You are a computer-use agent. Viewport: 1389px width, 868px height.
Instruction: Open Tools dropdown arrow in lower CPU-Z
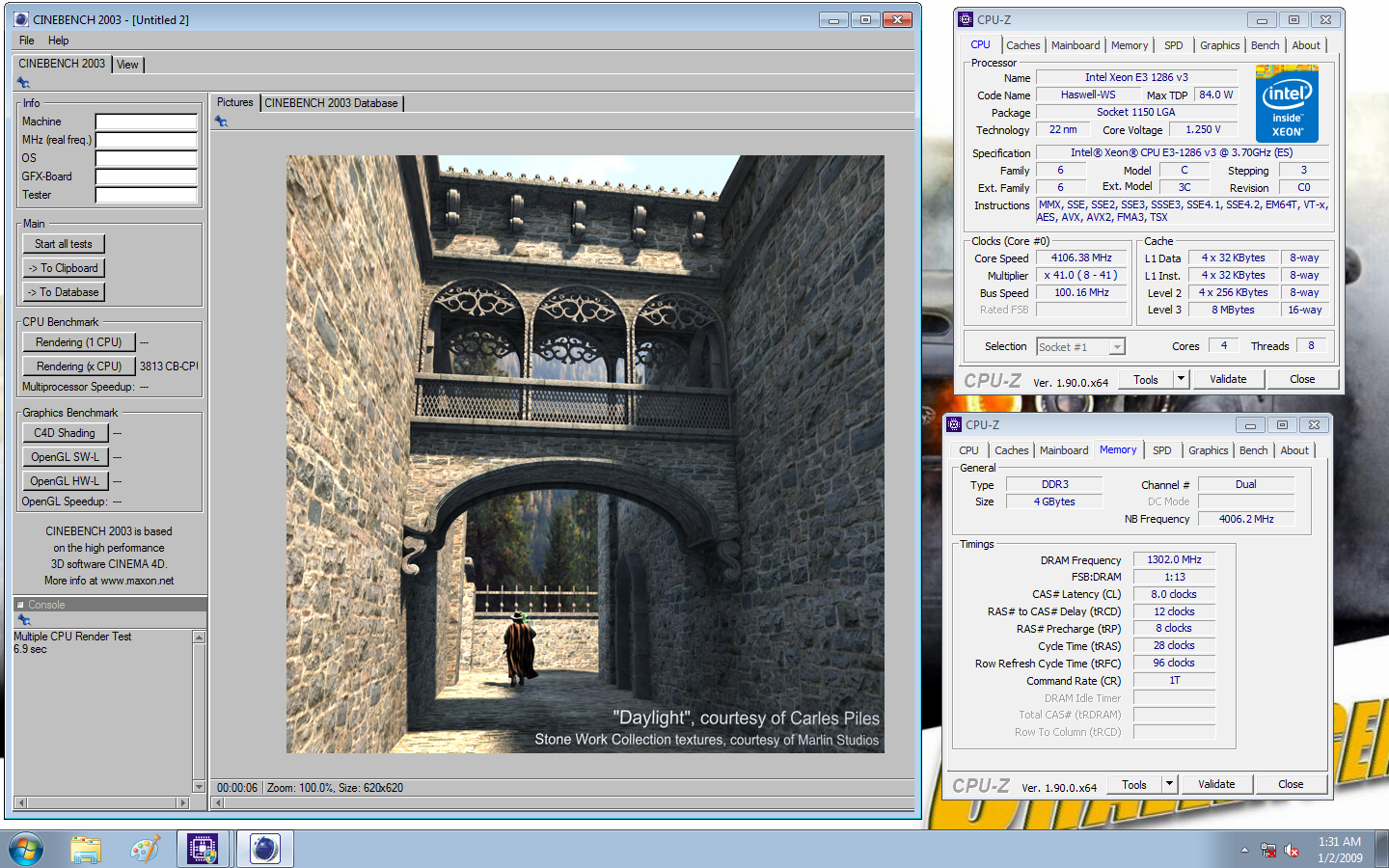click(1169, 784)
